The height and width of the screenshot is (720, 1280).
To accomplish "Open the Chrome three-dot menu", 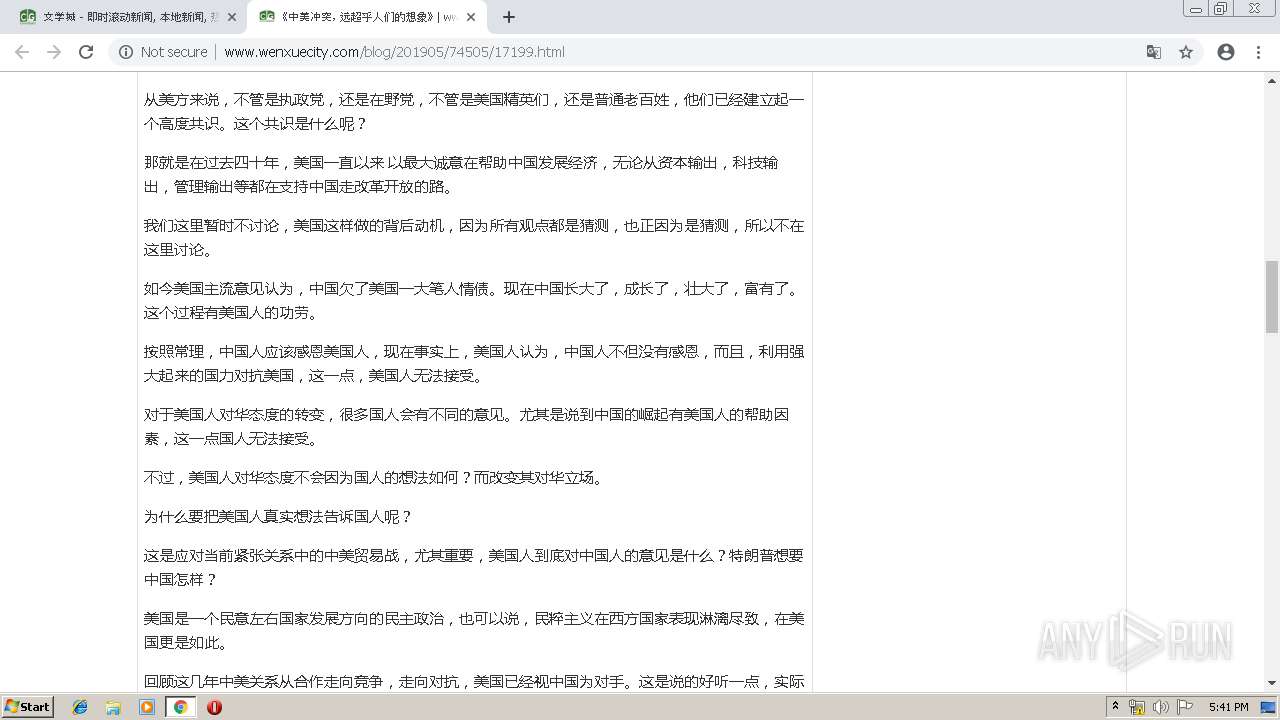I will click(1258, 52).
